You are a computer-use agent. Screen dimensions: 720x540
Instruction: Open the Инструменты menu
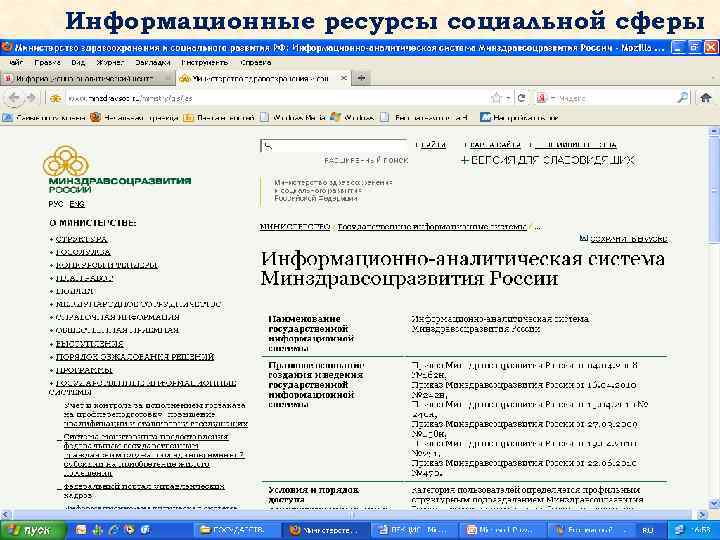[x=205, y=62]
